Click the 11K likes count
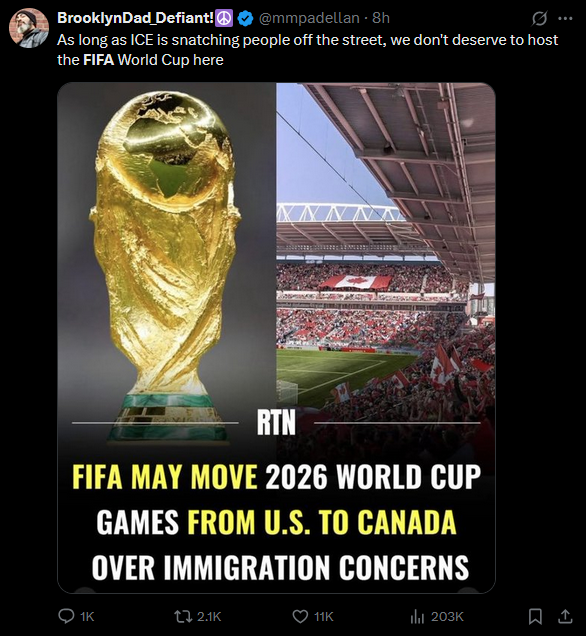The width and height of the screenshot is (586, 636). pyautogui.click(x=324, y=617)
